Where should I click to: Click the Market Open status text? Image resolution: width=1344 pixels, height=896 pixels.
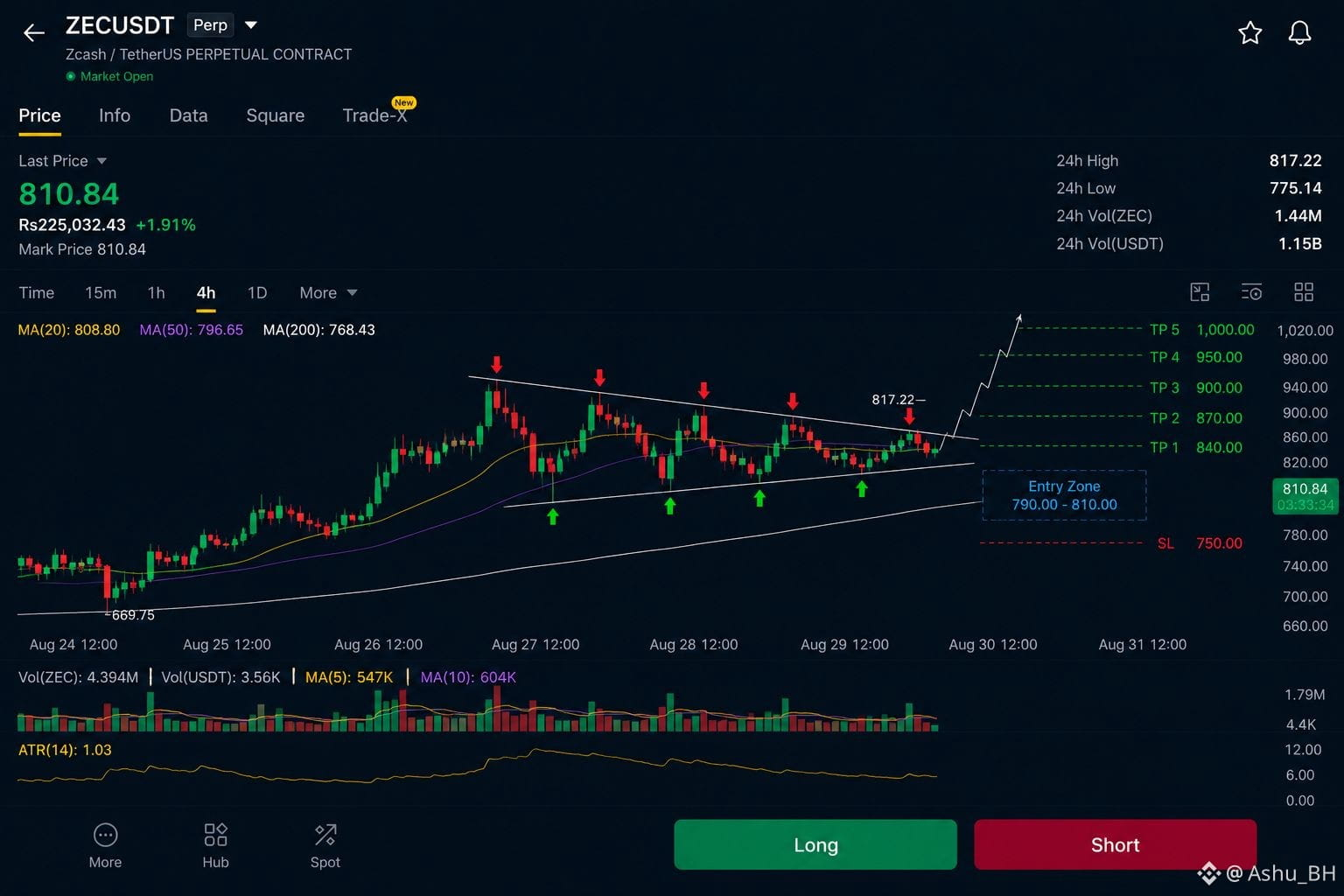tap(116, 76)
